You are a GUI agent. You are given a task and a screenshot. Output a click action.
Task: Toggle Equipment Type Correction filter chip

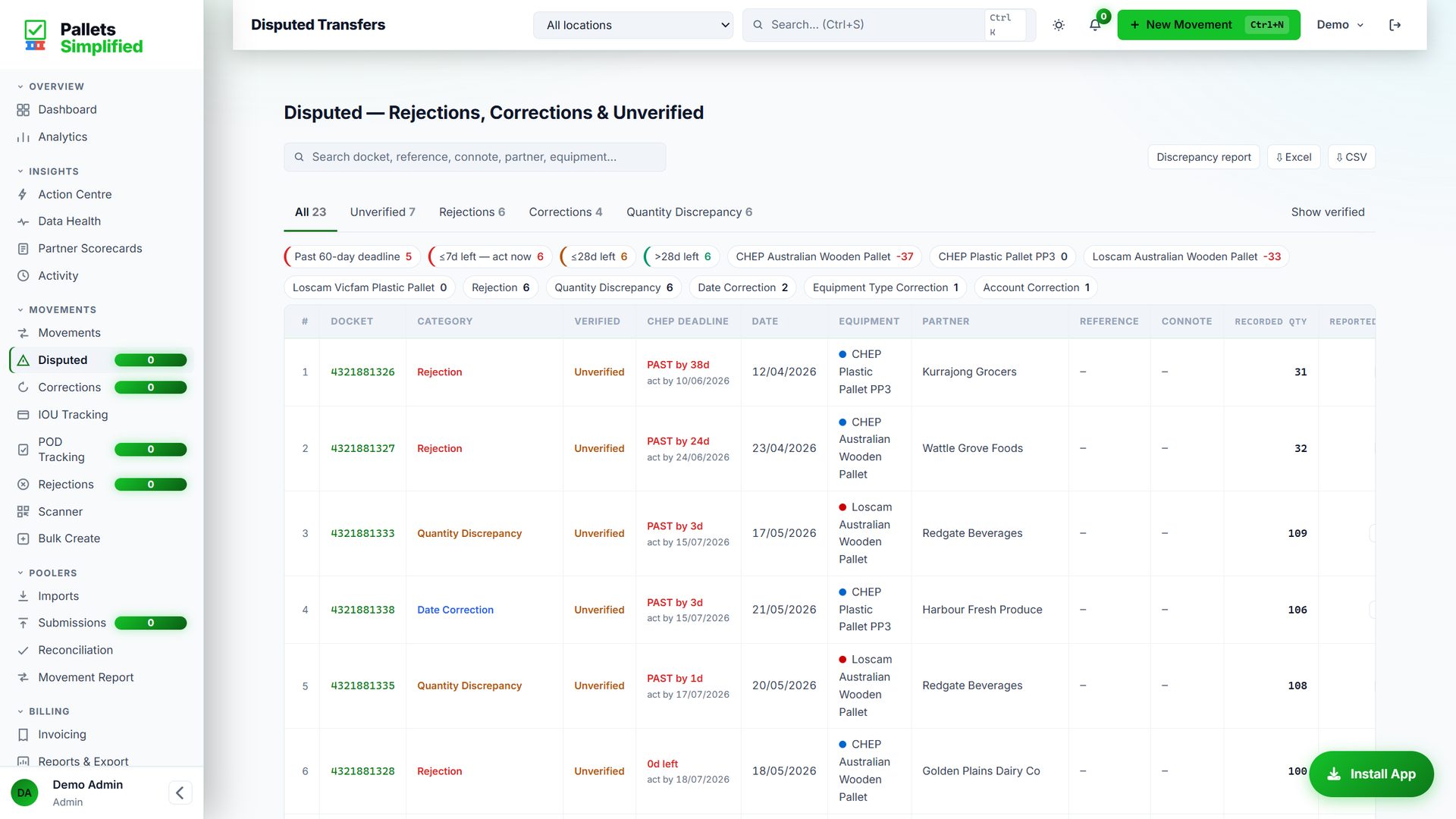(885, 288)
